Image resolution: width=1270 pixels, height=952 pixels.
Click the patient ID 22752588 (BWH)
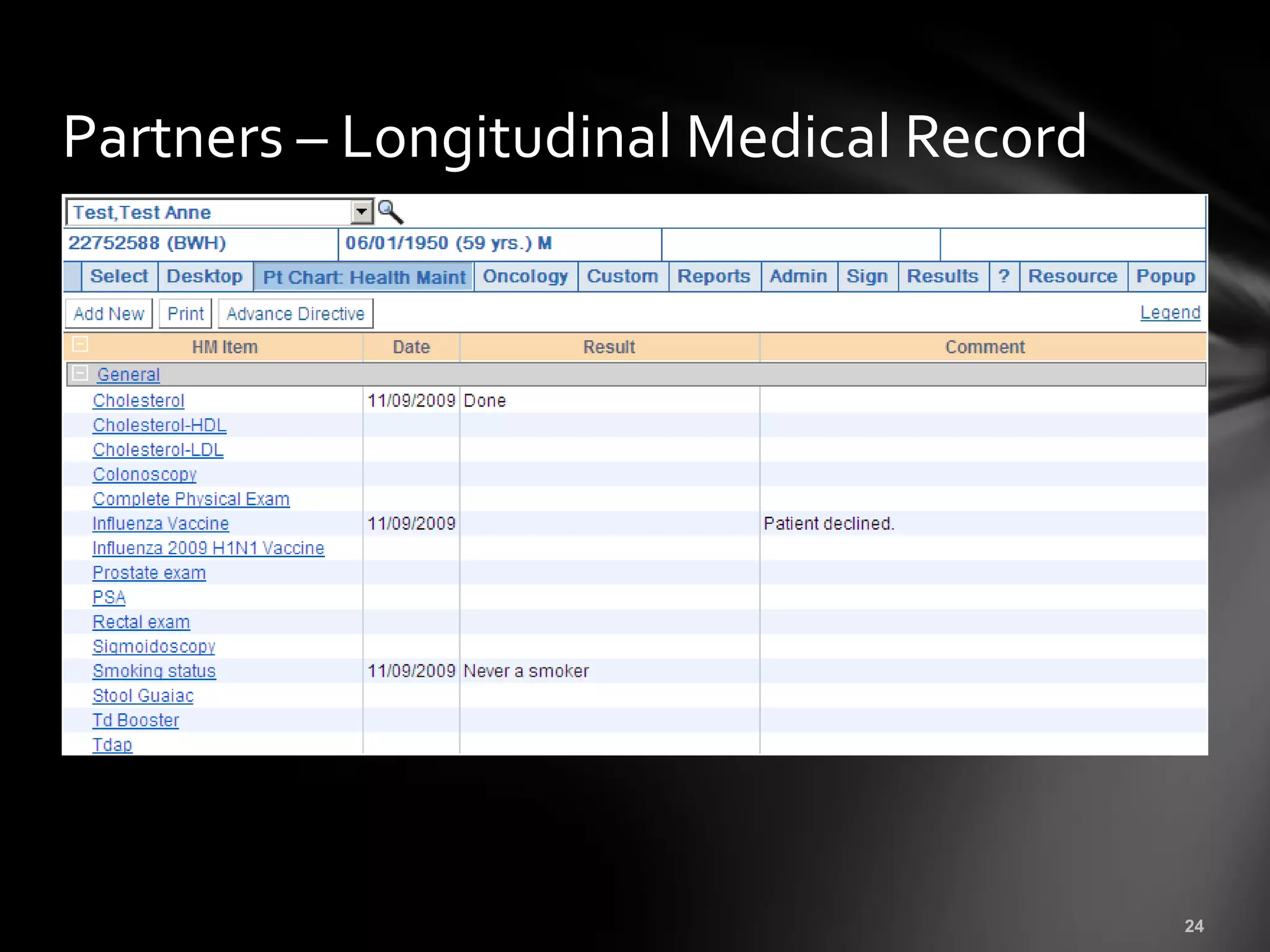coord(147,243)
